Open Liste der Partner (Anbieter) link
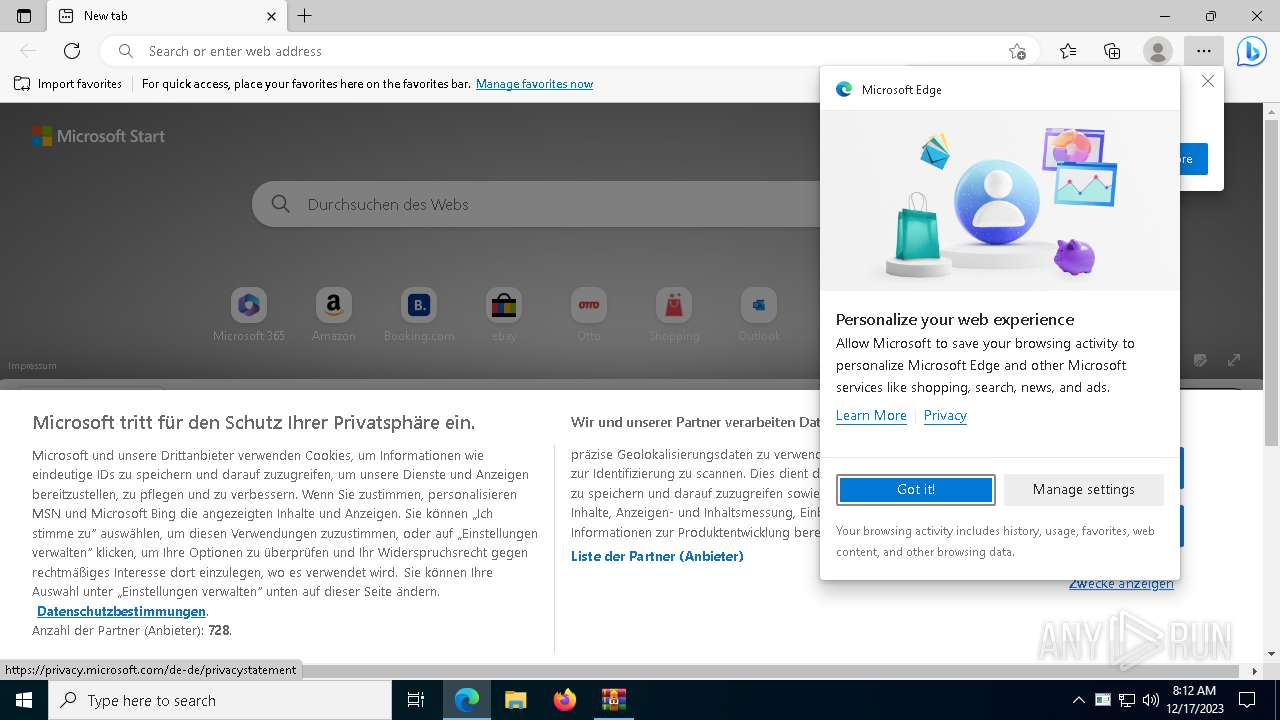Screen dimensions: 1280x720 tap(657, 556)
